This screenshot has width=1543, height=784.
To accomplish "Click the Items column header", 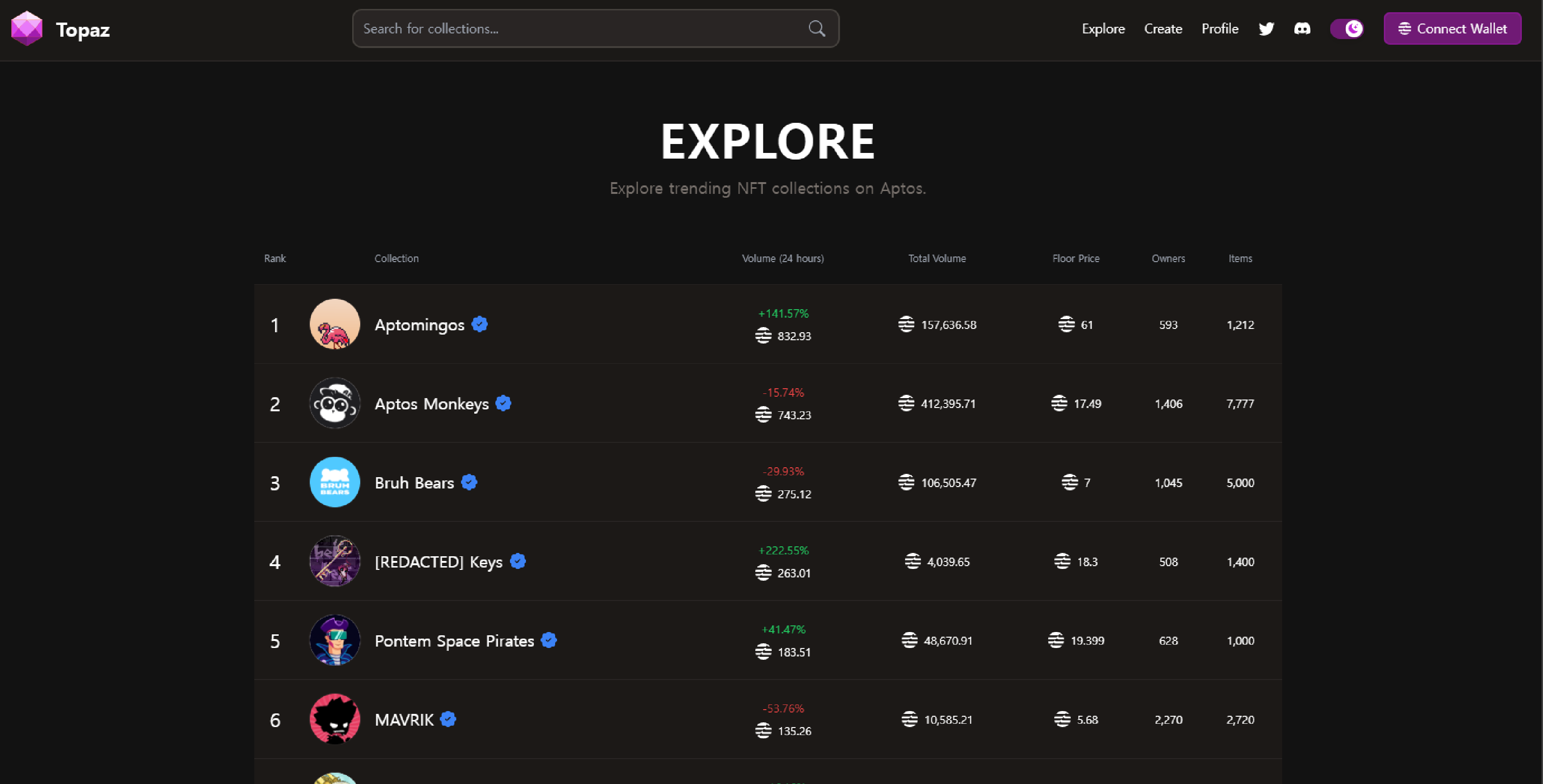I will pyautogui.click(x=1240, y=258).
